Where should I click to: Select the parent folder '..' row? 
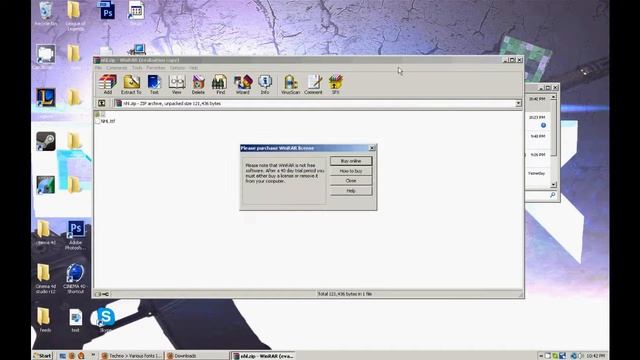pyautogui.click(x=100, y=114)
